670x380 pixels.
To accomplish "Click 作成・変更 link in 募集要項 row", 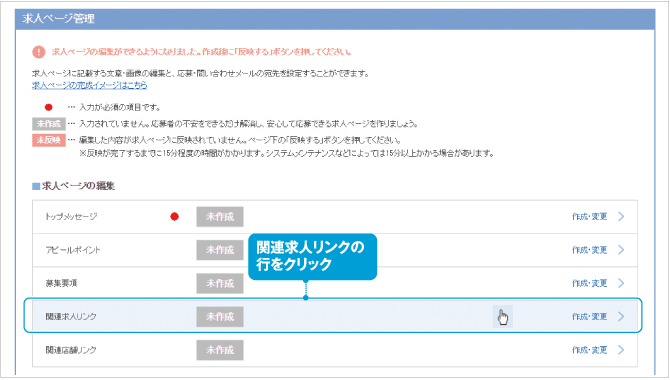I will 589,283.
